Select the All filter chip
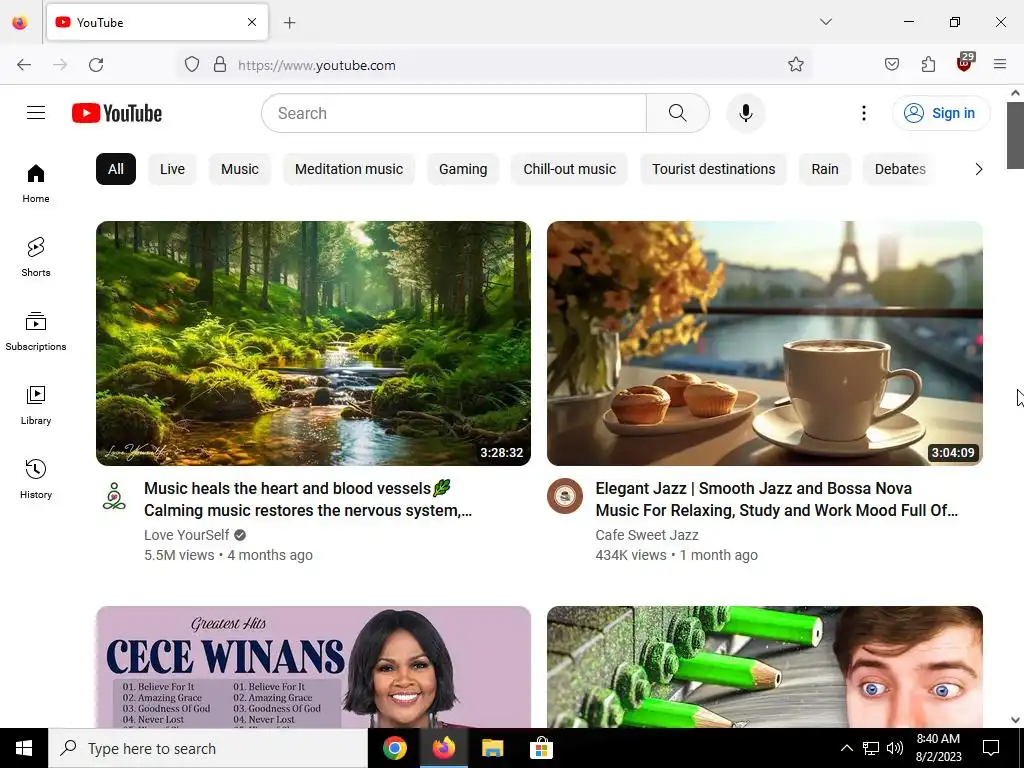1024x768 pixels. (116, 169)
